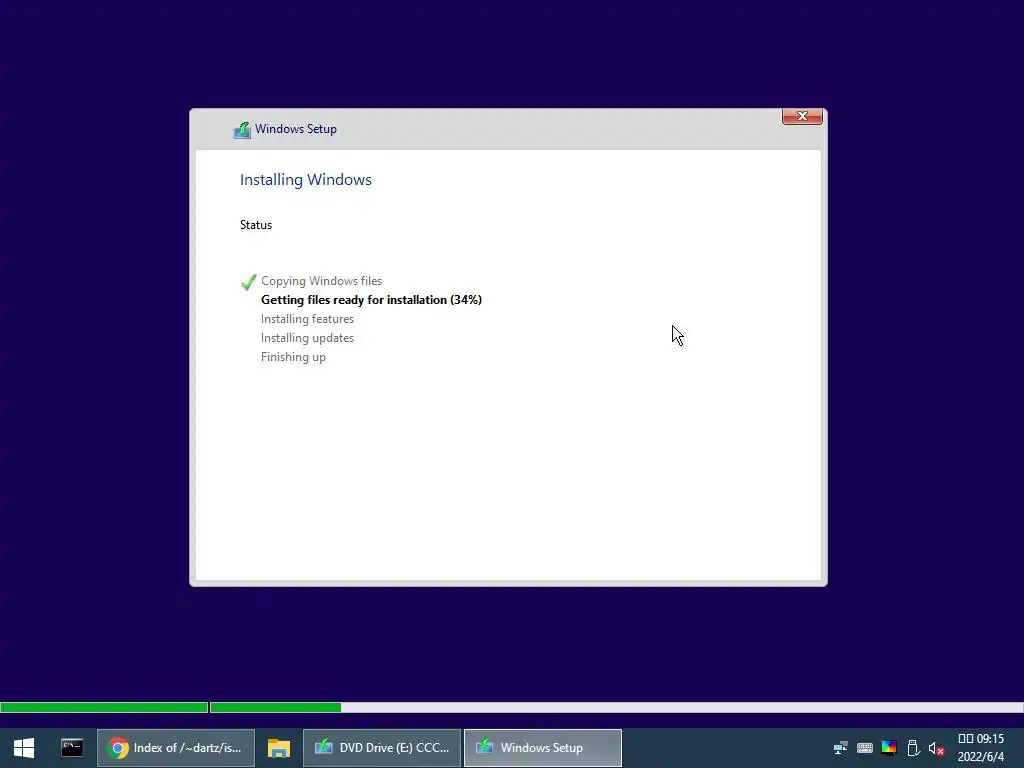The image size is (1024, 768).
Task: Click the rainbow color display tray icon
Action: click(889, 748)
